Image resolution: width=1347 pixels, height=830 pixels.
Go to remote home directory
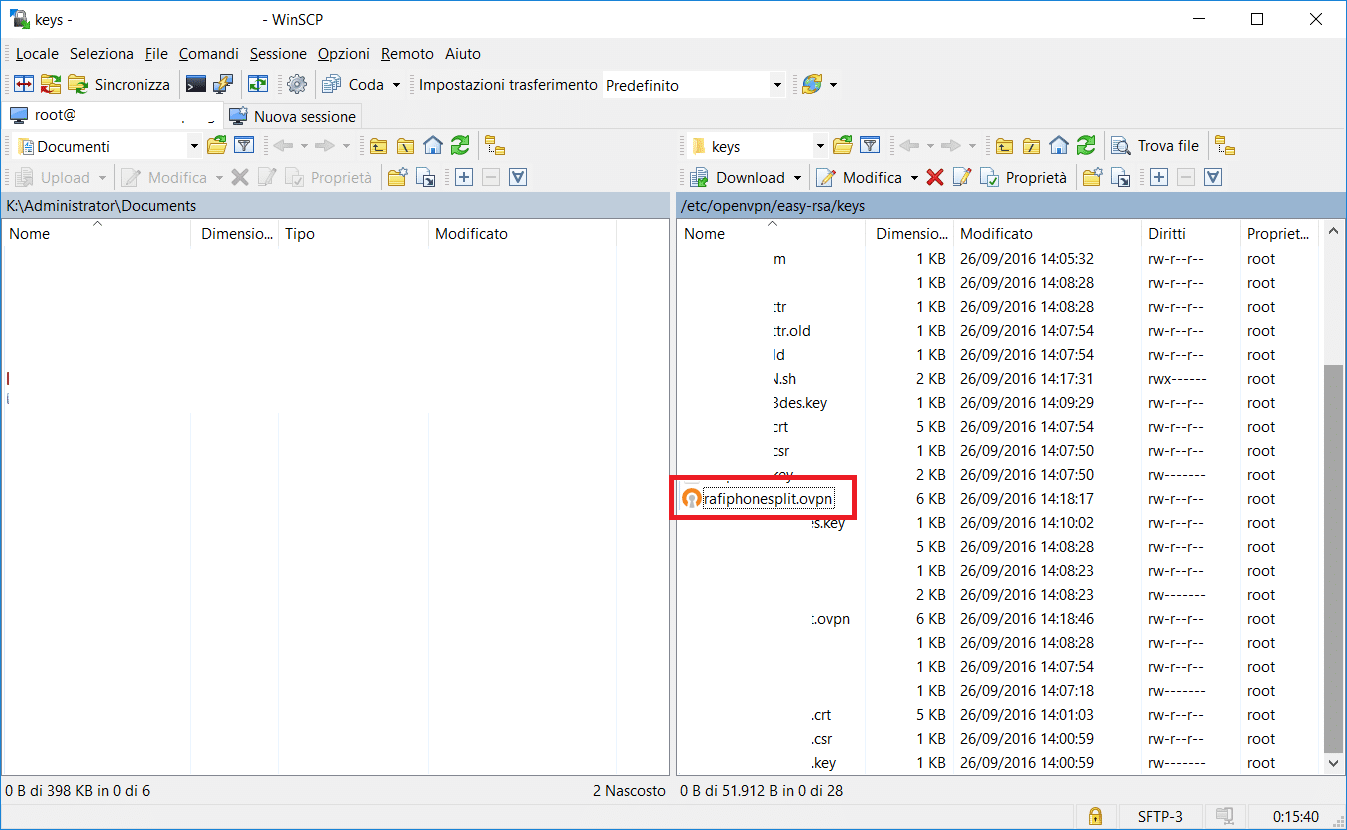tap(1059, 146)
